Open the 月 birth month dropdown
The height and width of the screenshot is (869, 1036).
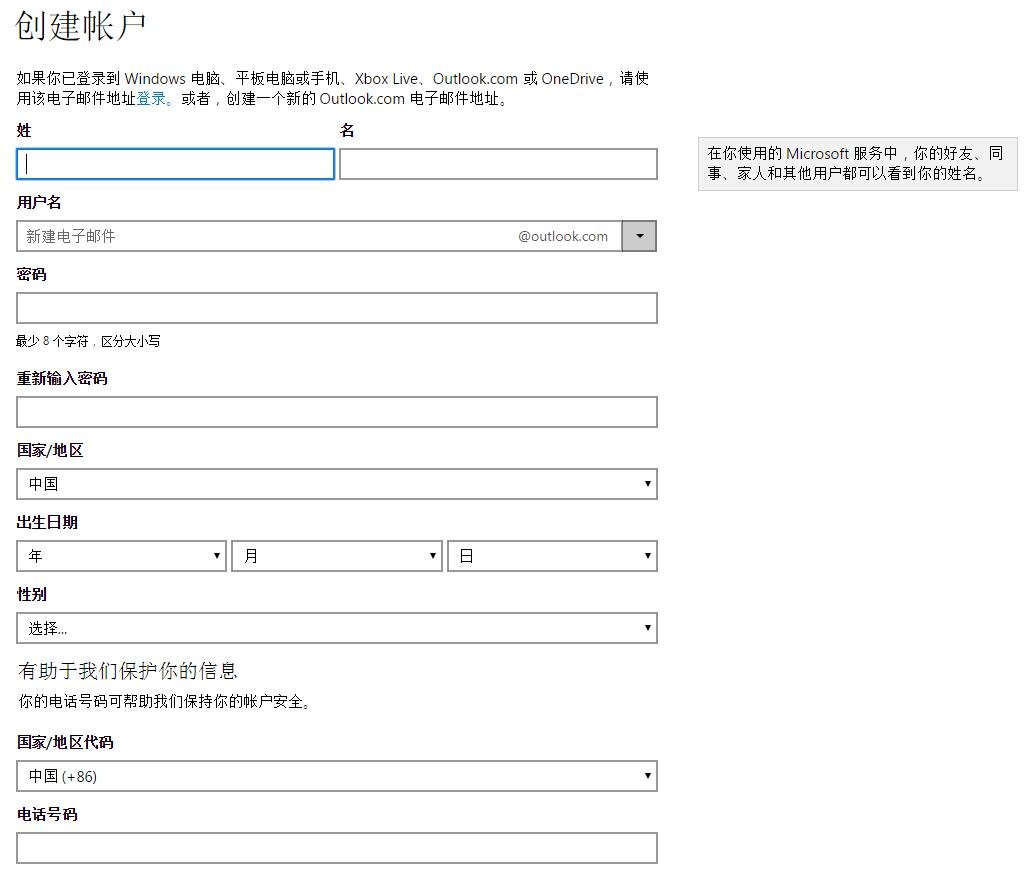(335, 555)
